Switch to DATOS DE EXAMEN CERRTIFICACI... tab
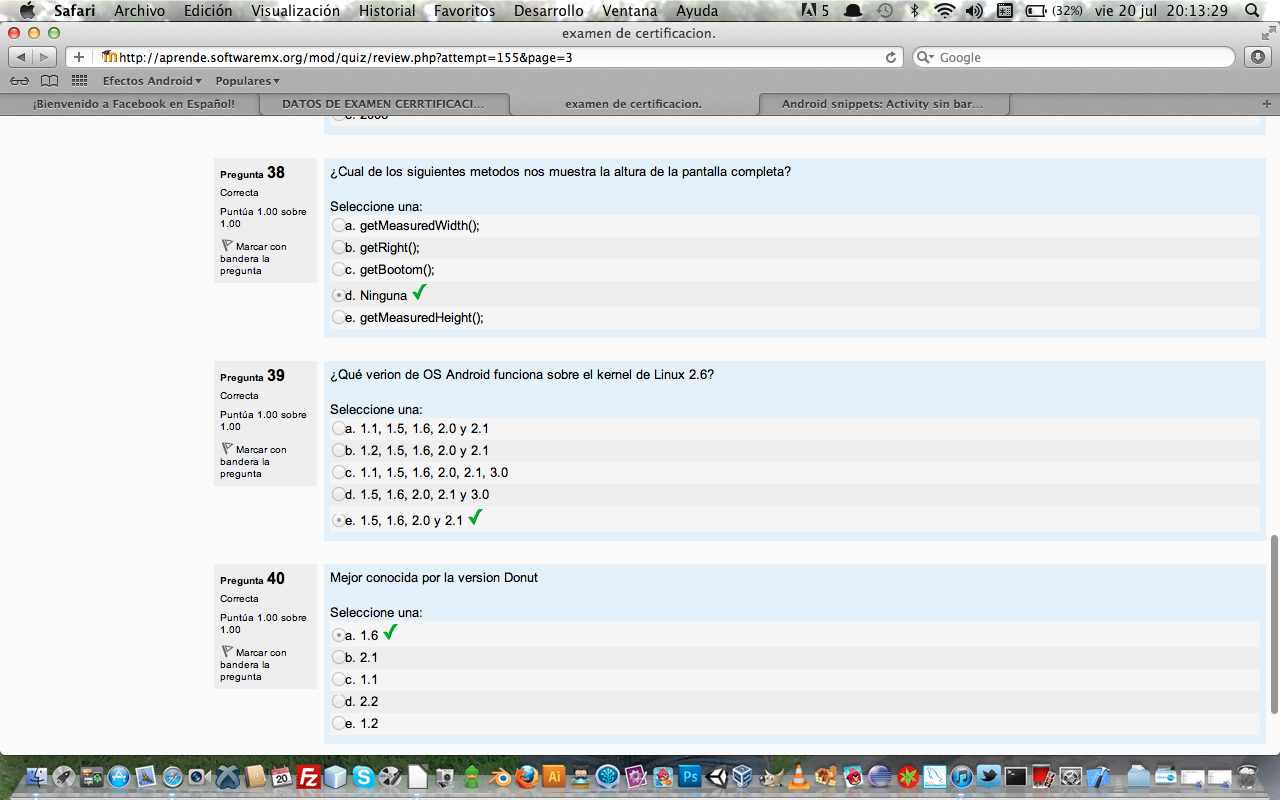This screenshot has width=1280, height=800. click(x=384, y=104)
